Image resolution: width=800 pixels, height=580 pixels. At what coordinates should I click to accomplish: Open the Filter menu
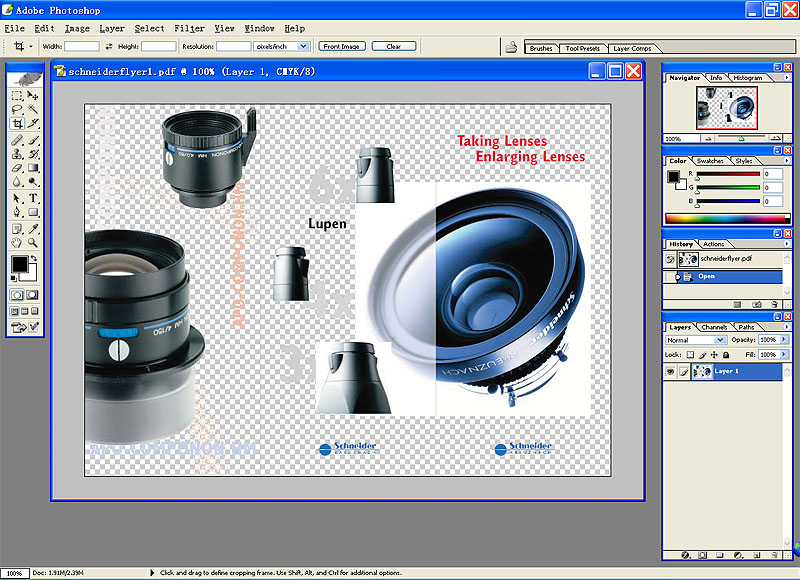pos(189,29)
